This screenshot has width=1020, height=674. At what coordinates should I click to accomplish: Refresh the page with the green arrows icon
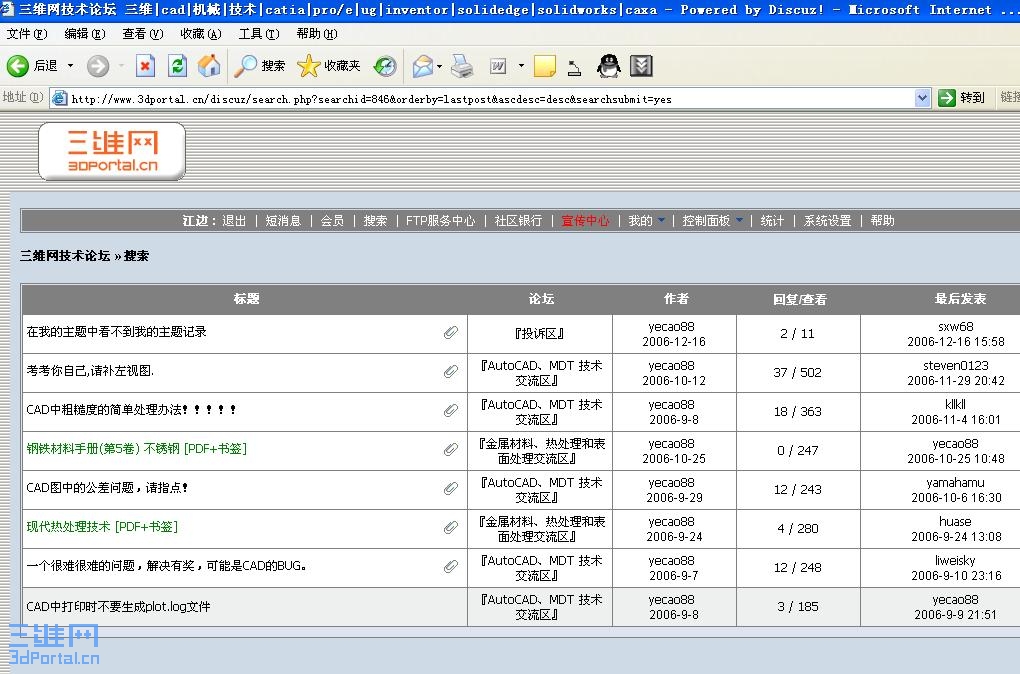(177, 66)
